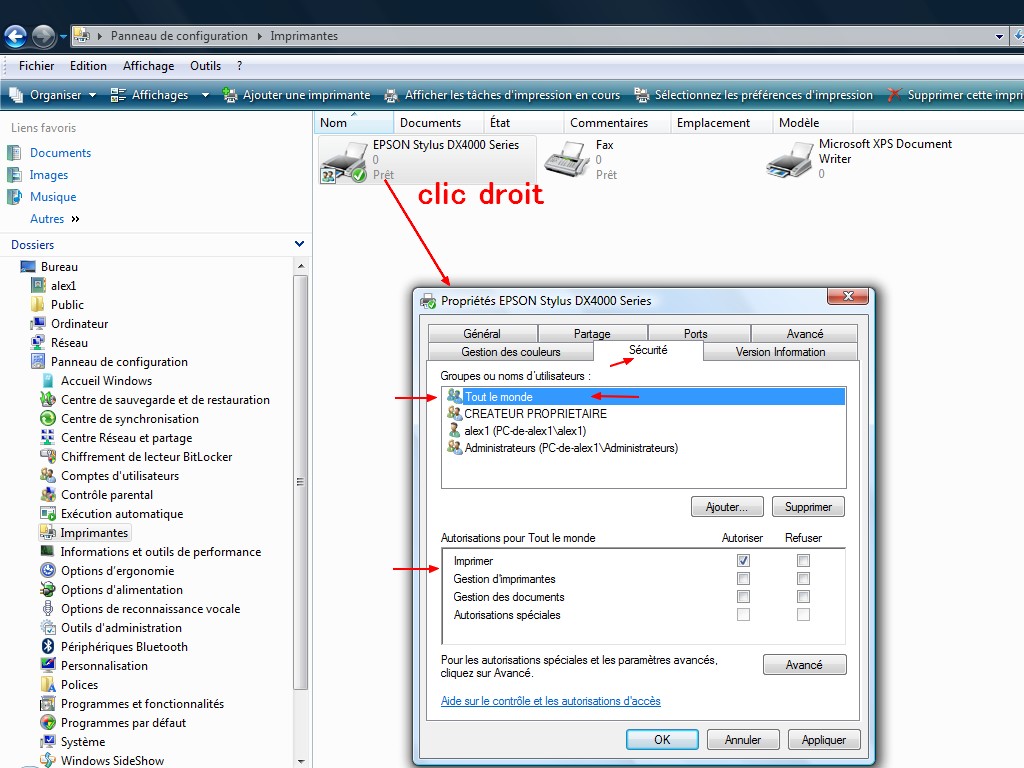Image resolution: width=1024 pixels, height=768 pixels.
Task: Check Autoriser for Gestion des documents
Action: tap(743, 596)
